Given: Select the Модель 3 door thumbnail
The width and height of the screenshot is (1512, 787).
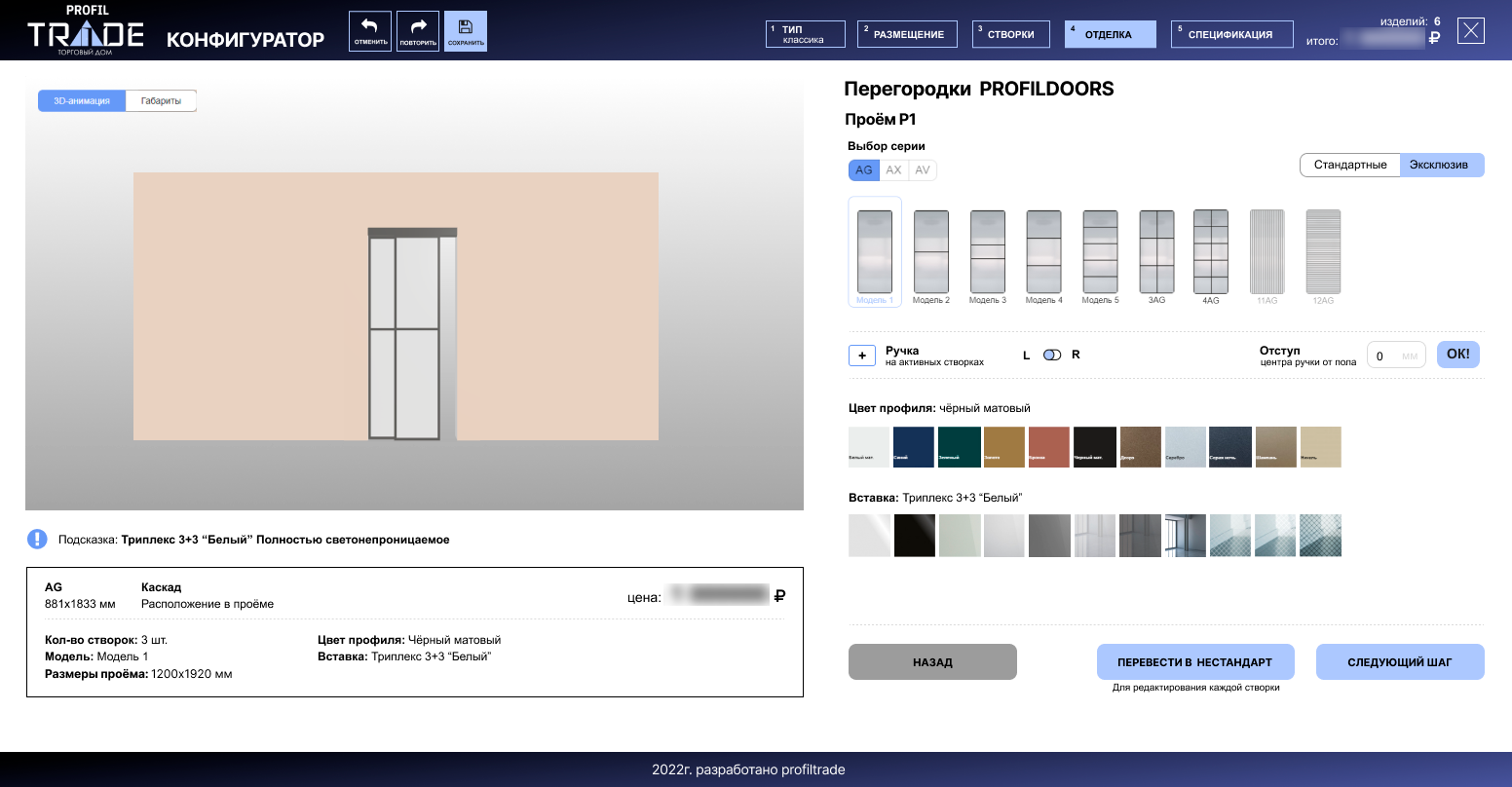Looking at the screenshot, I should click(x=988, y=251).
